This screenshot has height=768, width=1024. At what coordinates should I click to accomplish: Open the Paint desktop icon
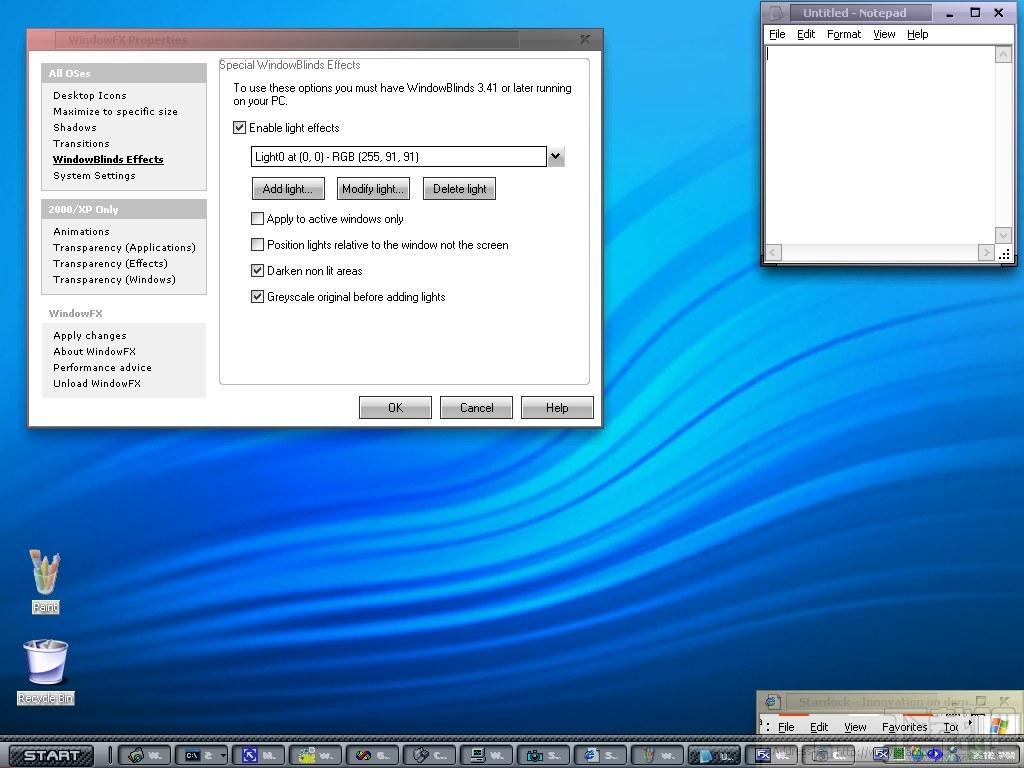click(45, 581)
